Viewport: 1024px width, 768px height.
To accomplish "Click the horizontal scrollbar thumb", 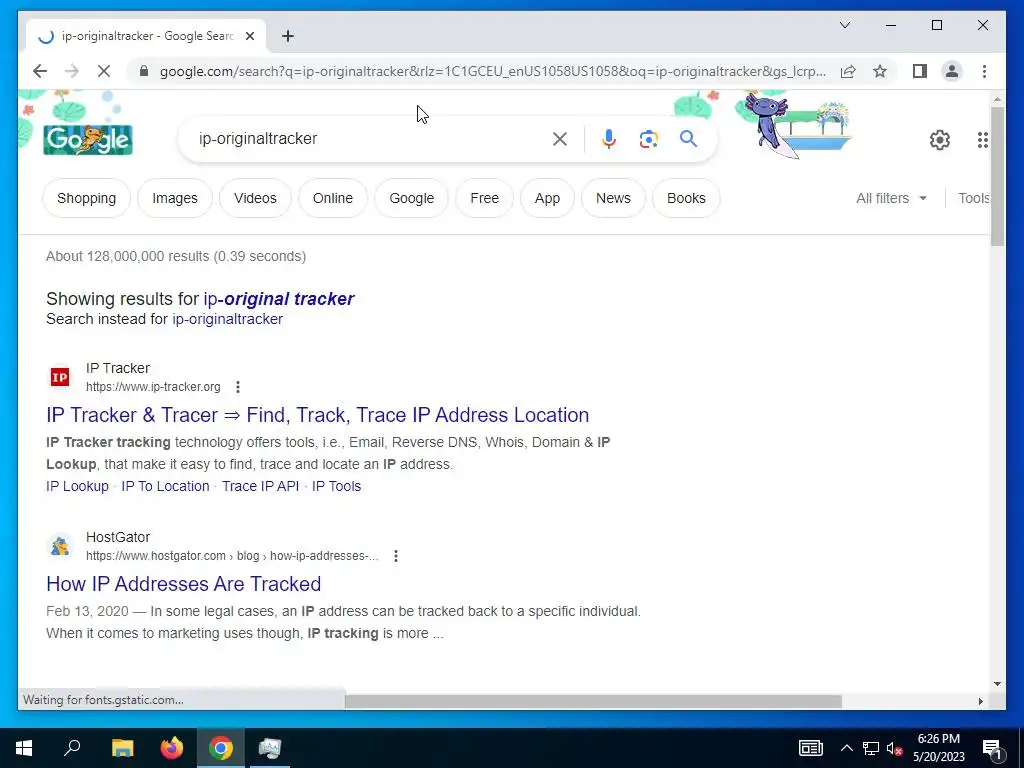I will point(593,701).
